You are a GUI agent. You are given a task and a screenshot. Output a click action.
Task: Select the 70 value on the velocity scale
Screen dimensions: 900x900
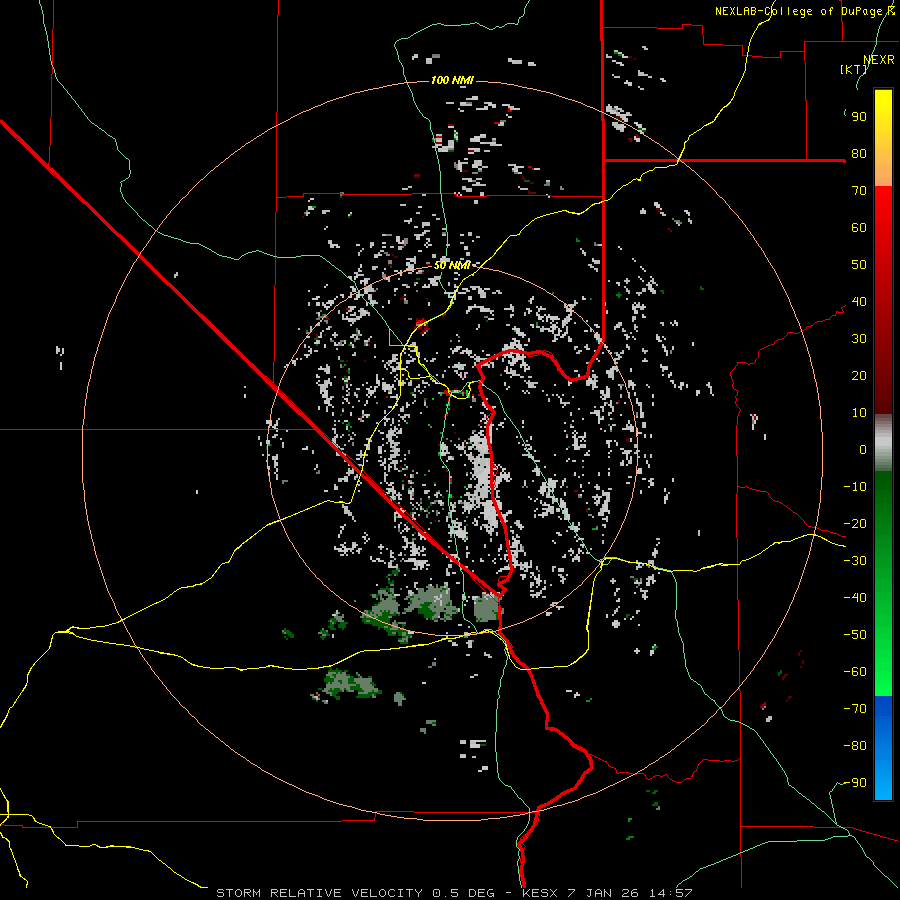click(x=859, y=191)
